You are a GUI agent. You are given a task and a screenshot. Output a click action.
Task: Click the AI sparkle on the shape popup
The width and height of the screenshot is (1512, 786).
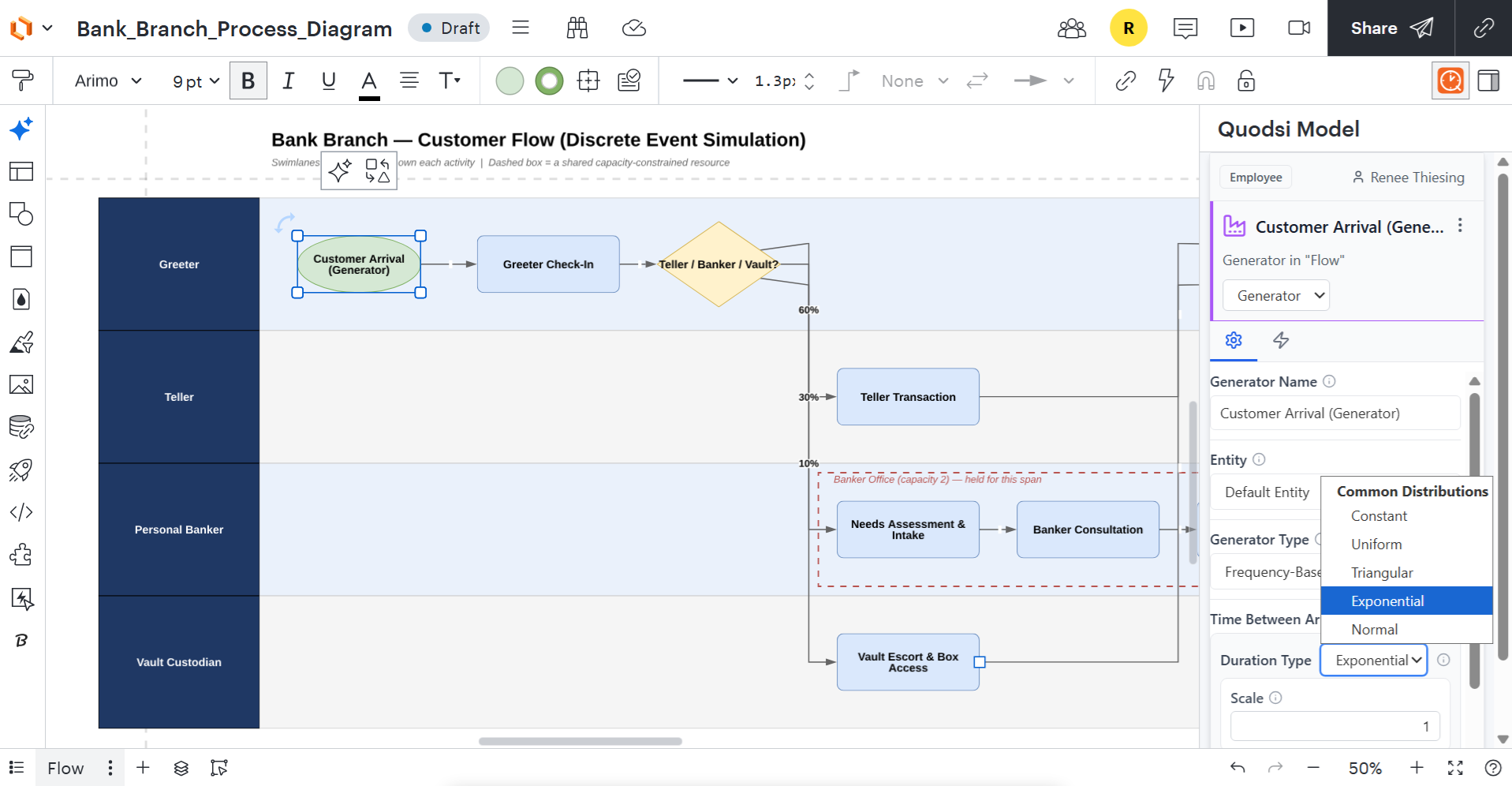(340, 170)
